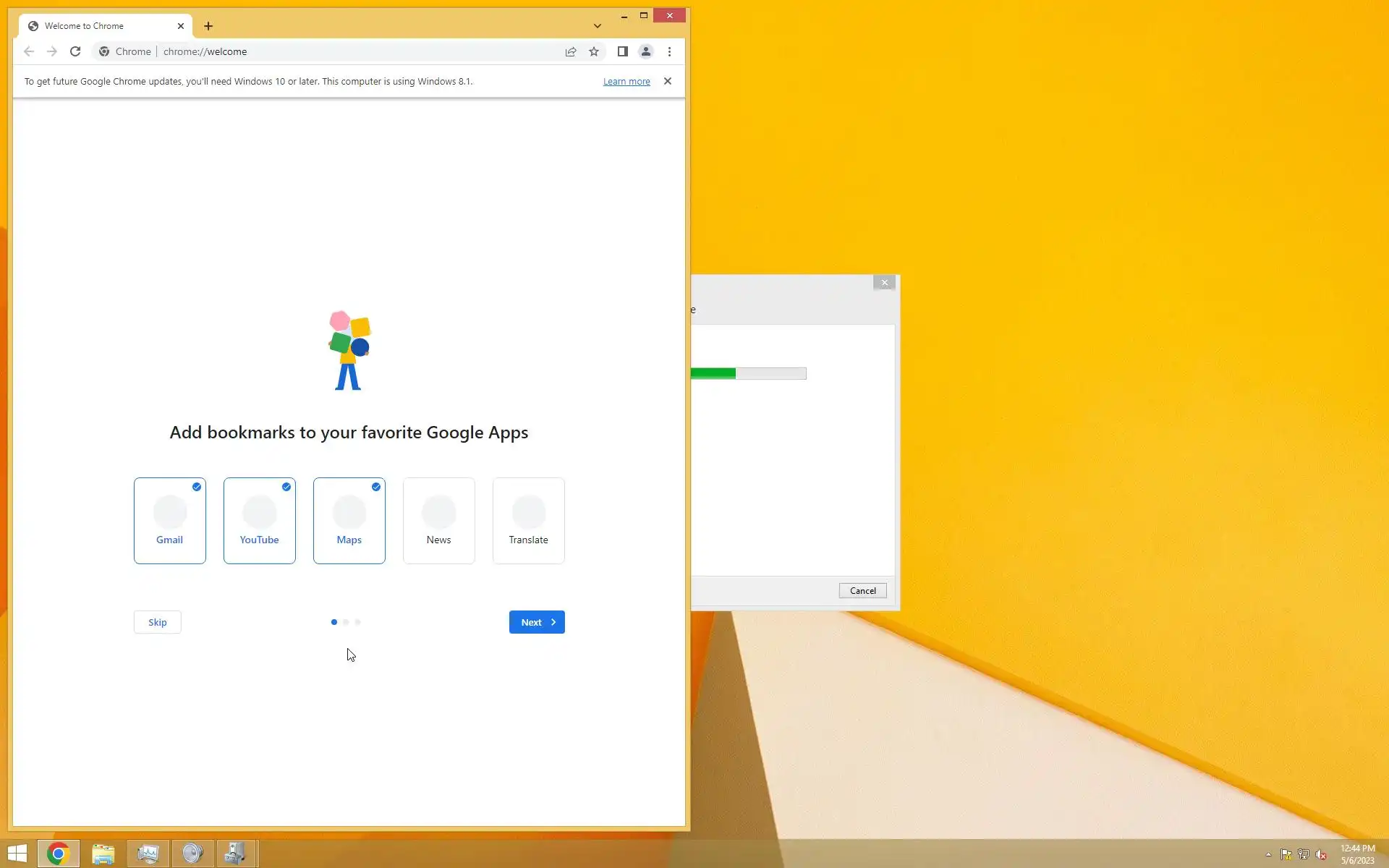Click the Windows Start button
Viewport: 1389px width, 868px height.
click(17, 854)
